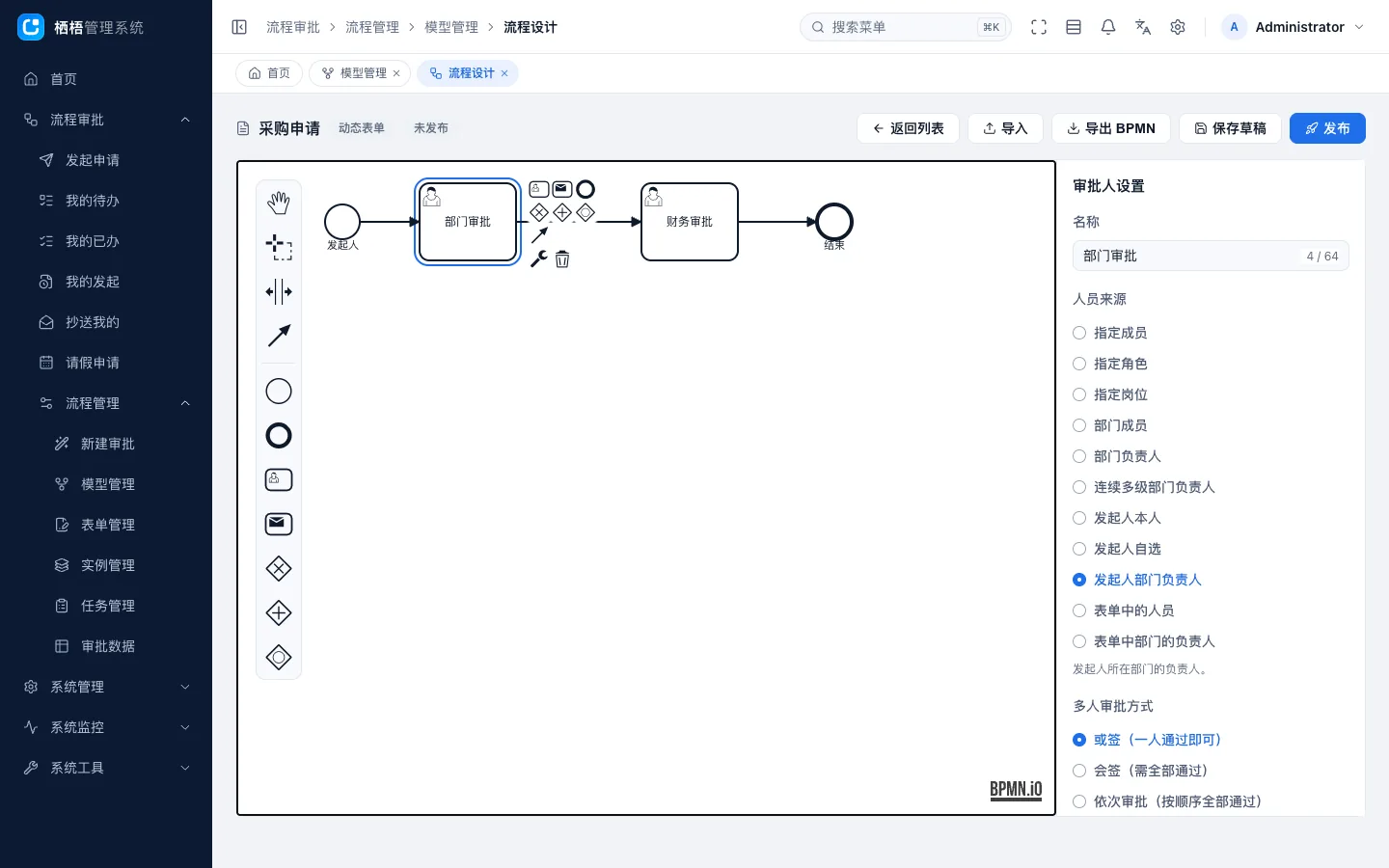
Task: Delete selected node with trash icon
Action: [562, 258]
